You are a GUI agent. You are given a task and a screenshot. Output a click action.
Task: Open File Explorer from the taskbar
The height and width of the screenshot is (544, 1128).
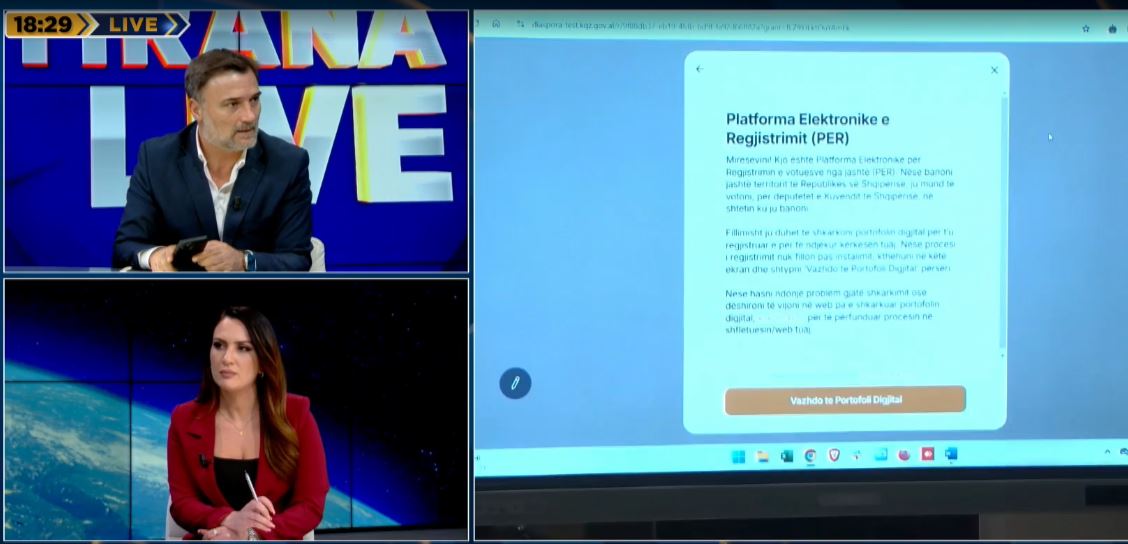pos(763,456)
